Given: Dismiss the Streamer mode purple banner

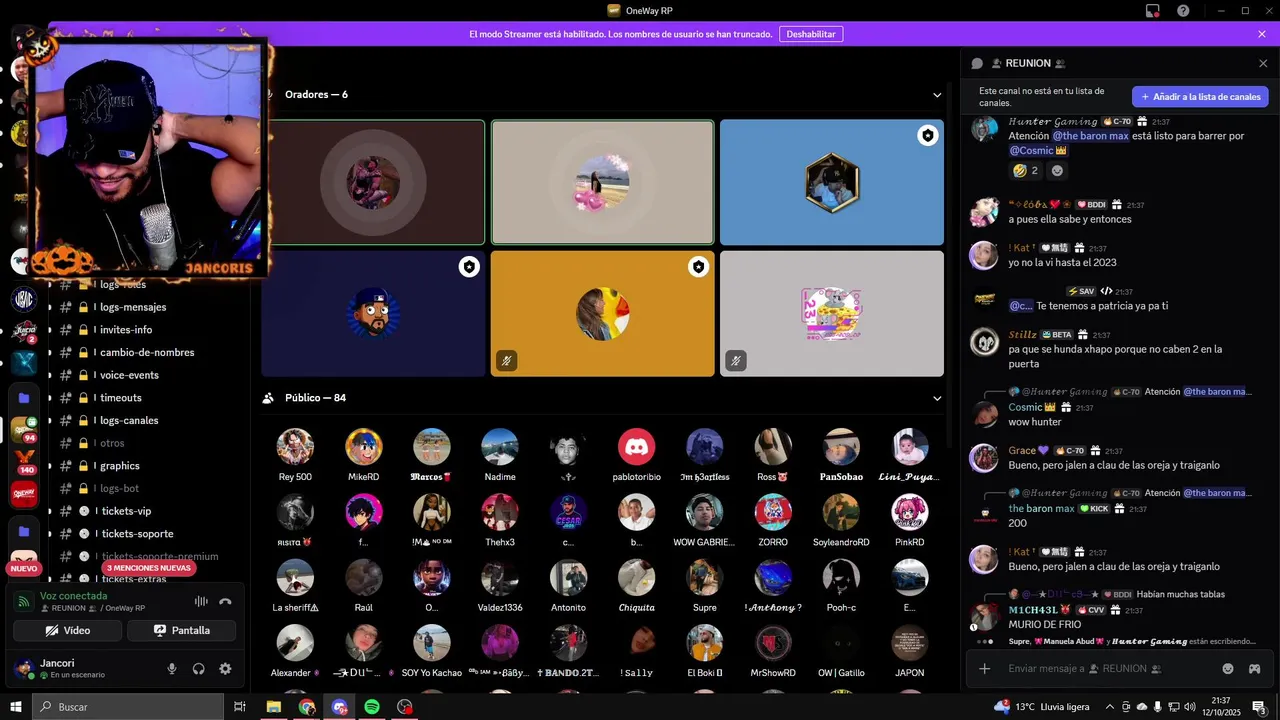Looking at the screenshot, I should (x=1262, y=34).
